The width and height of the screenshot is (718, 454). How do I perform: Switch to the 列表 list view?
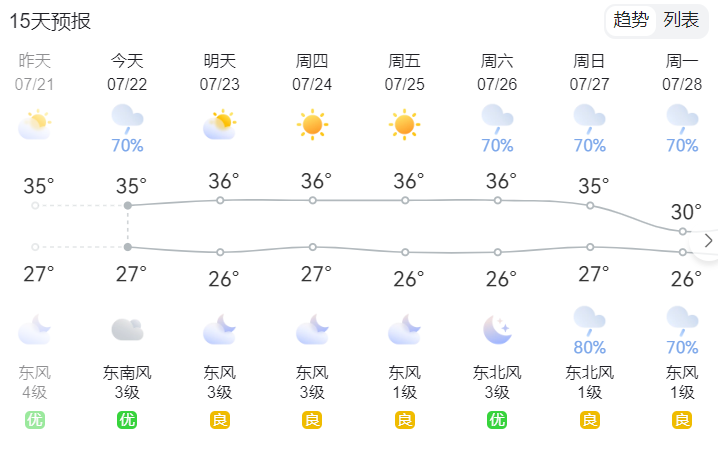(x=681, y=20)
